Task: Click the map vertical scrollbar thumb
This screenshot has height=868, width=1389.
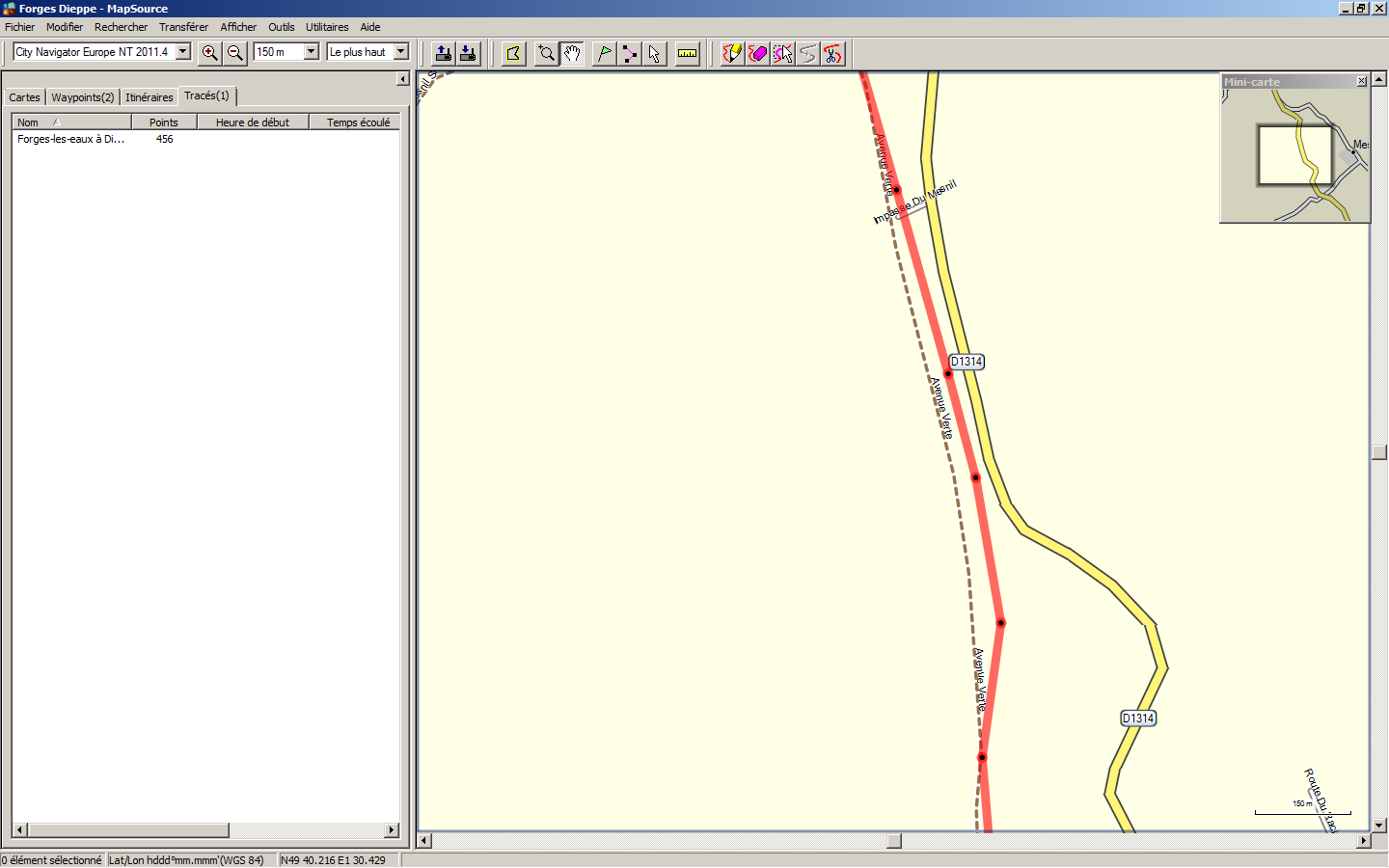Action: click(x=1379, y=452)
